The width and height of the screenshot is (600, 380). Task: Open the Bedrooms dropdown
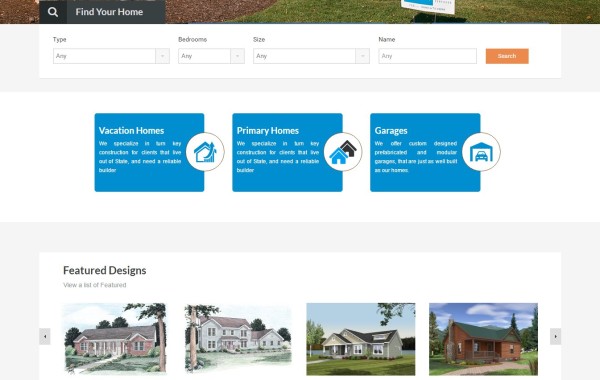click(x=211, y=56)
